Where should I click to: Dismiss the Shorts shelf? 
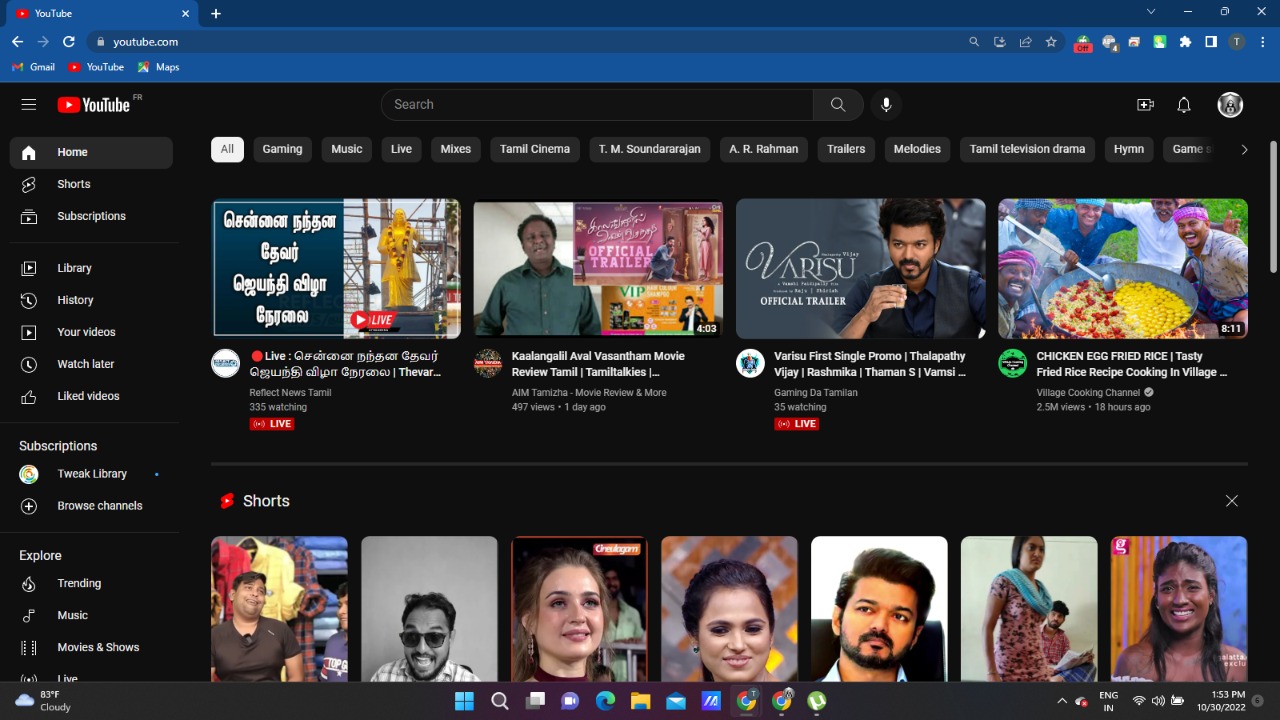click(x=1232, y=501)
